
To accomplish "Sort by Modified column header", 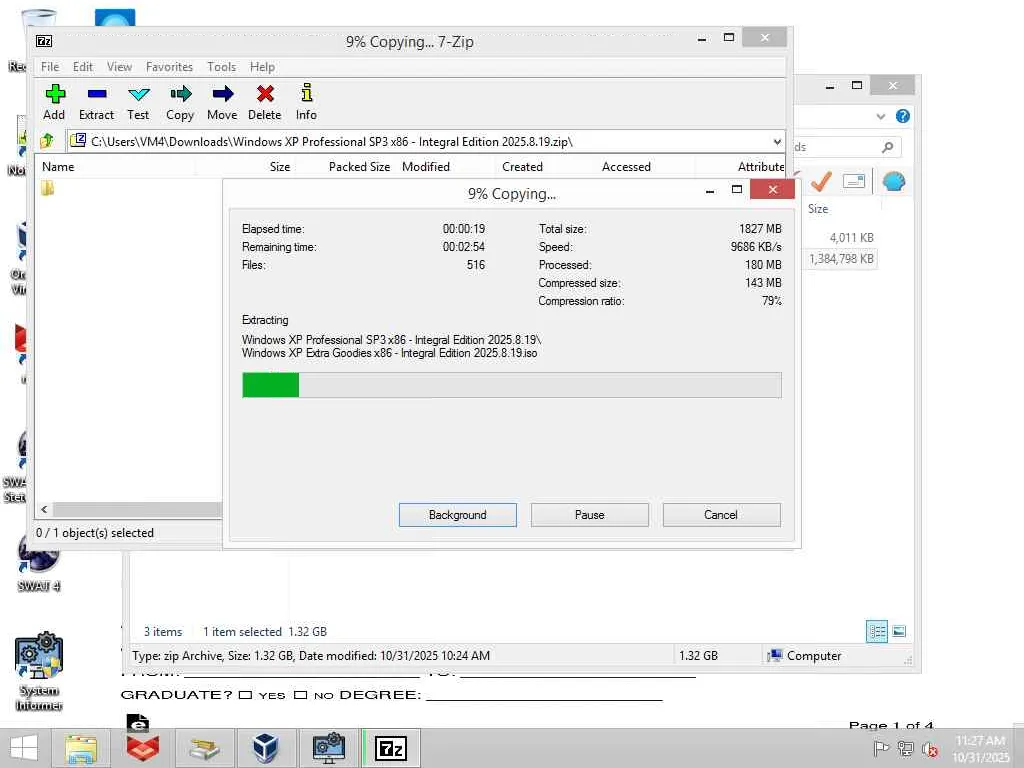I will coord(426,167).
